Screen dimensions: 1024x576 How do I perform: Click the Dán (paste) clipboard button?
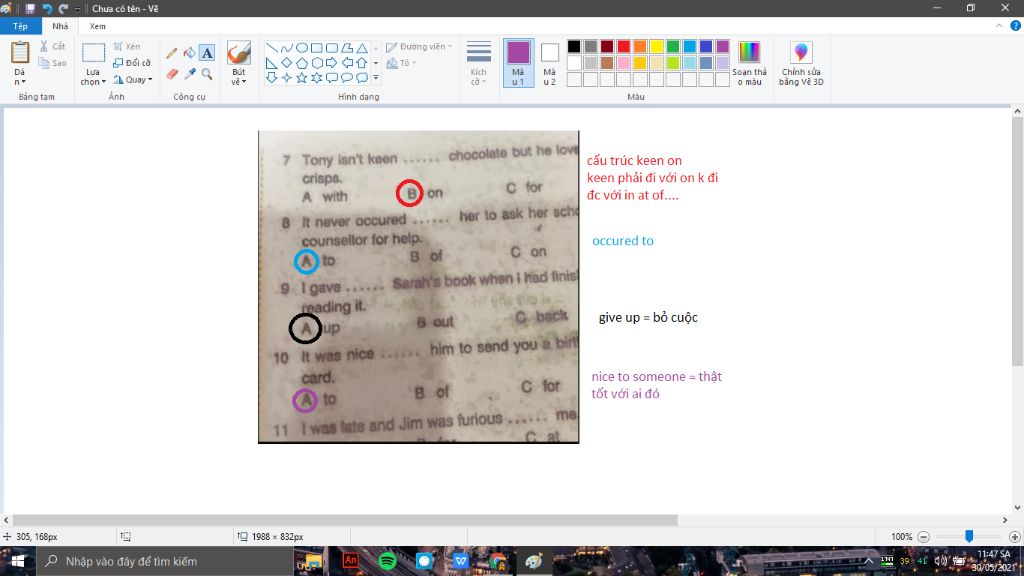pyautogui.click(x=20, y=53)
